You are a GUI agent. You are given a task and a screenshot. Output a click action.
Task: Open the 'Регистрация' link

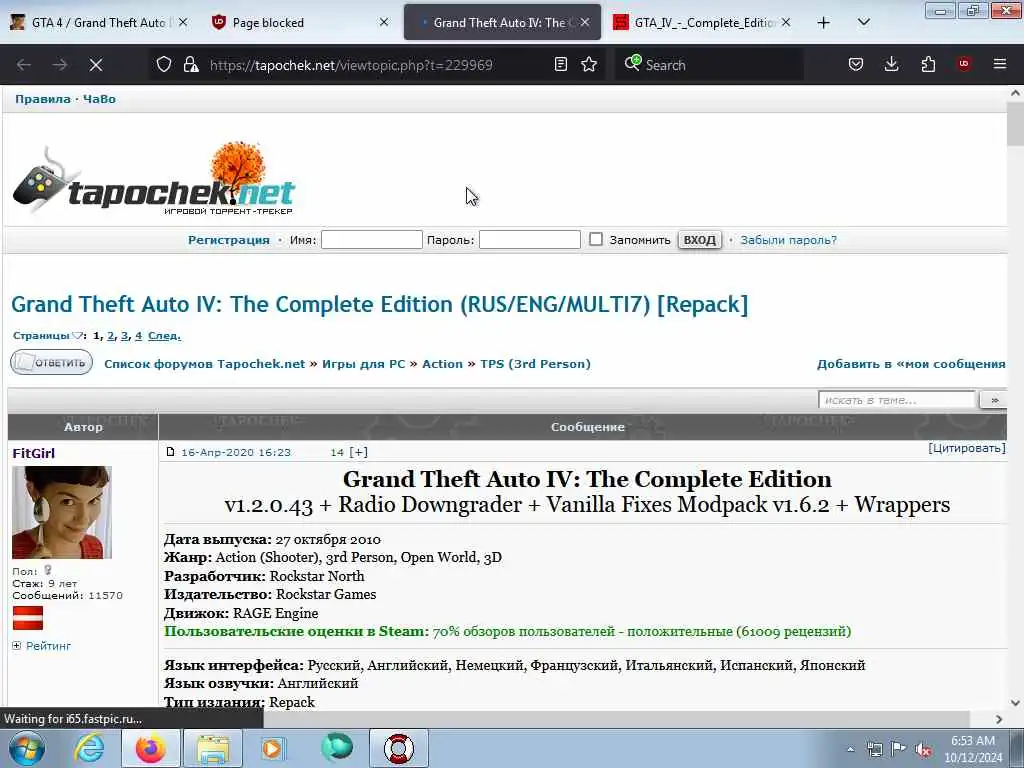click(229, 240)
